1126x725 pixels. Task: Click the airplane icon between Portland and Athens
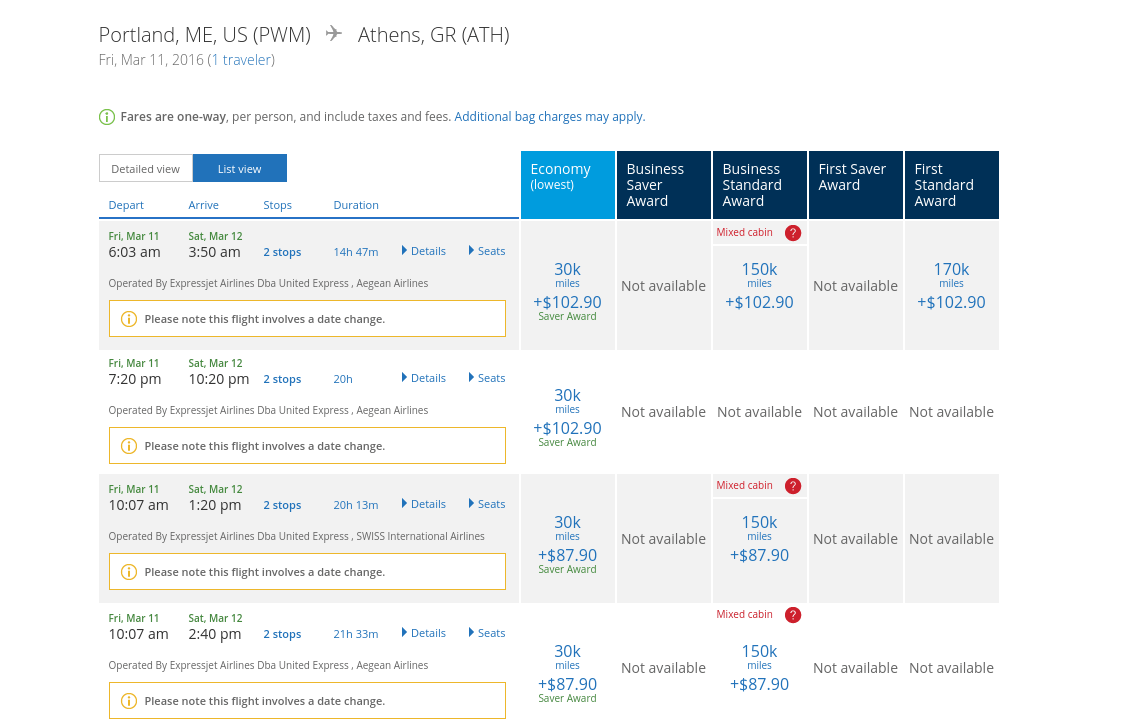coord(334,35)
